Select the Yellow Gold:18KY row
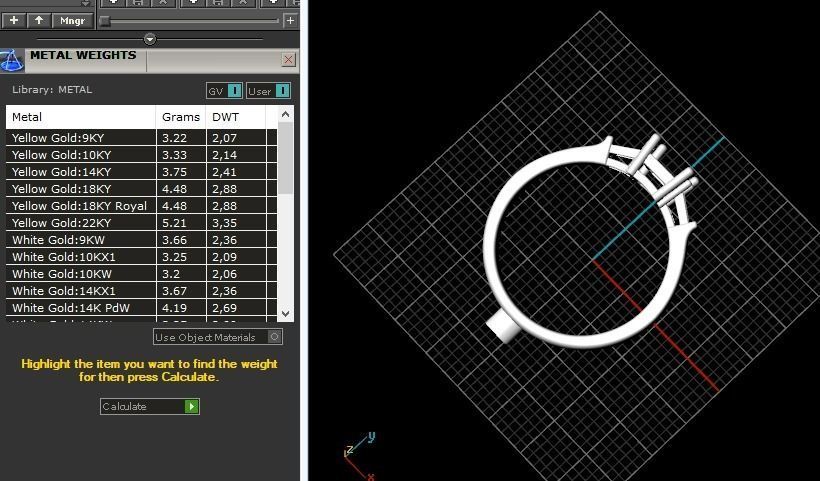The height and width of the screenshot is (481, 820). point(141,189)
